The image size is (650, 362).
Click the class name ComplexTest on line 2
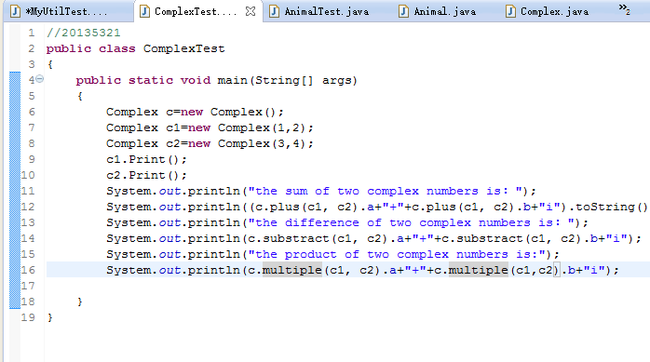point(184,49)
